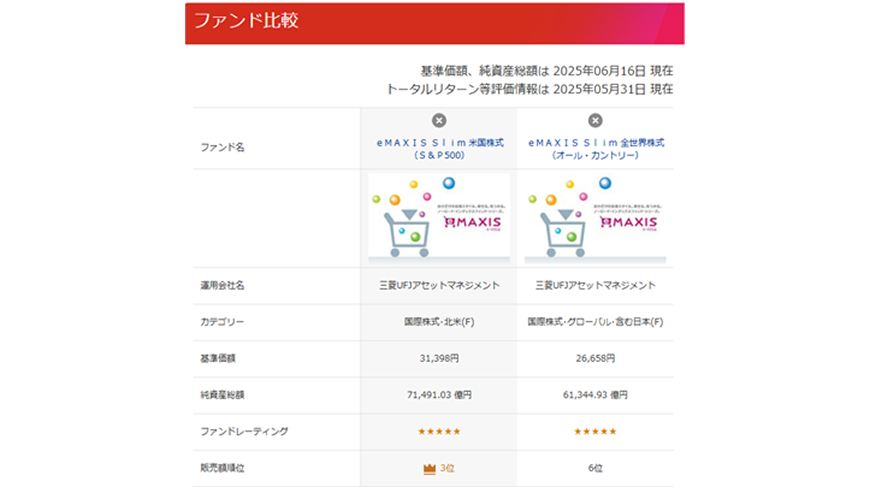
Task: Select the ファンドレーティング row label
Action: (x=243, y=431)
